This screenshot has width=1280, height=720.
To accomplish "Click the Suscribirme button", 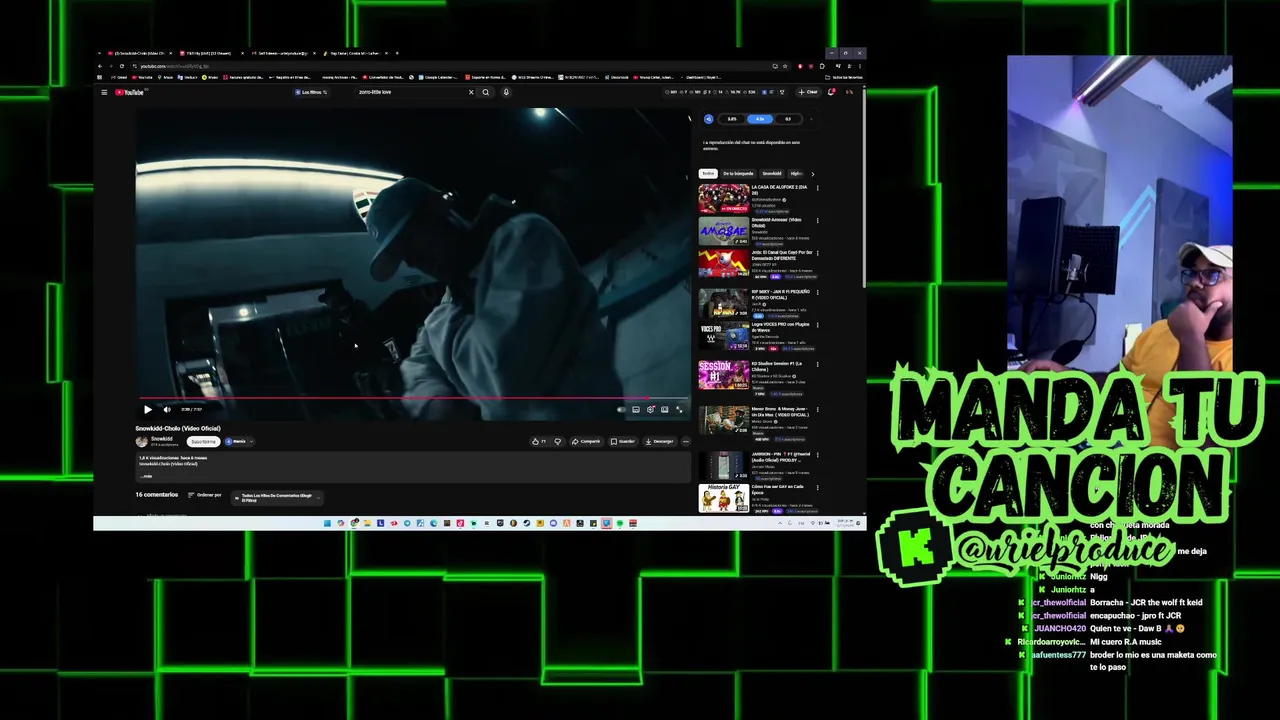I will [203, 441].
